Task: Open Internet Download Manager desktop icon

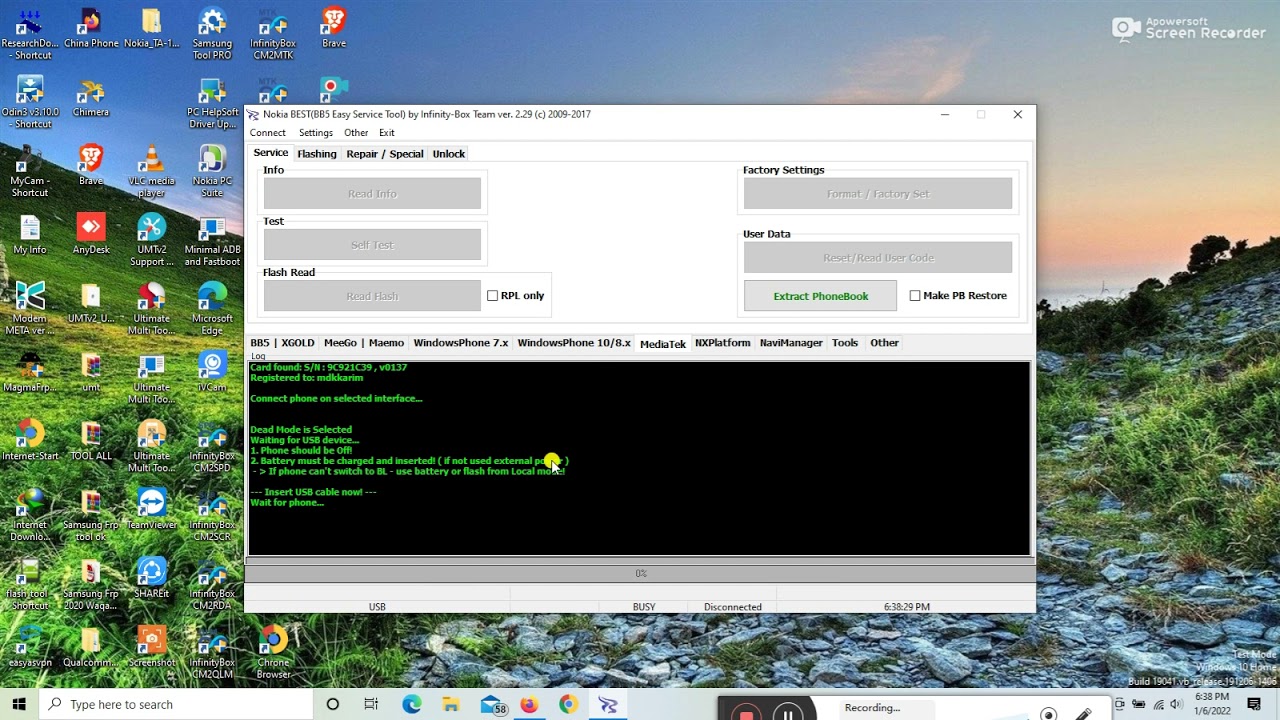Action: [x=30, y=515]
